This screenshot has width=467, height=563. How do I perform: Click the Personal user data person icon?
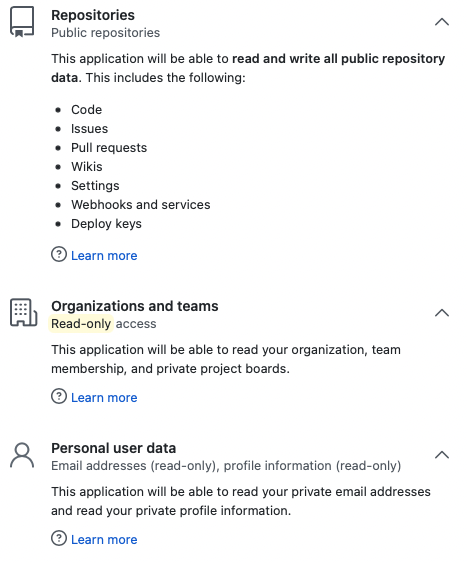[22, 455]
